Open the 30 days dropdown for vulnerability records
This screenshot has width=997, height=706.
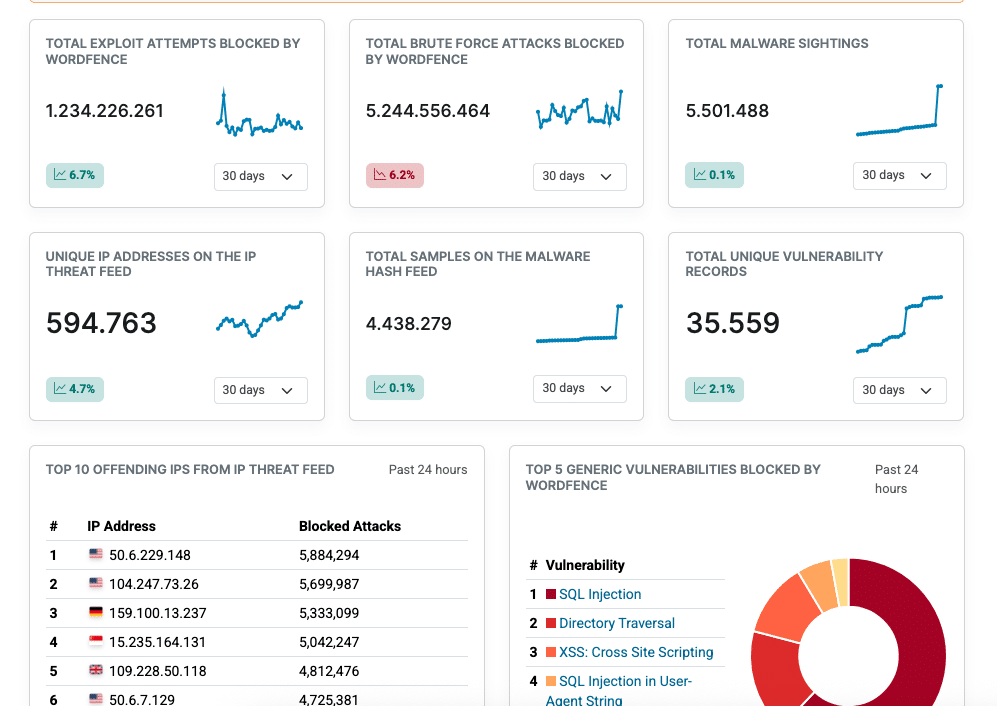(899, 390)
